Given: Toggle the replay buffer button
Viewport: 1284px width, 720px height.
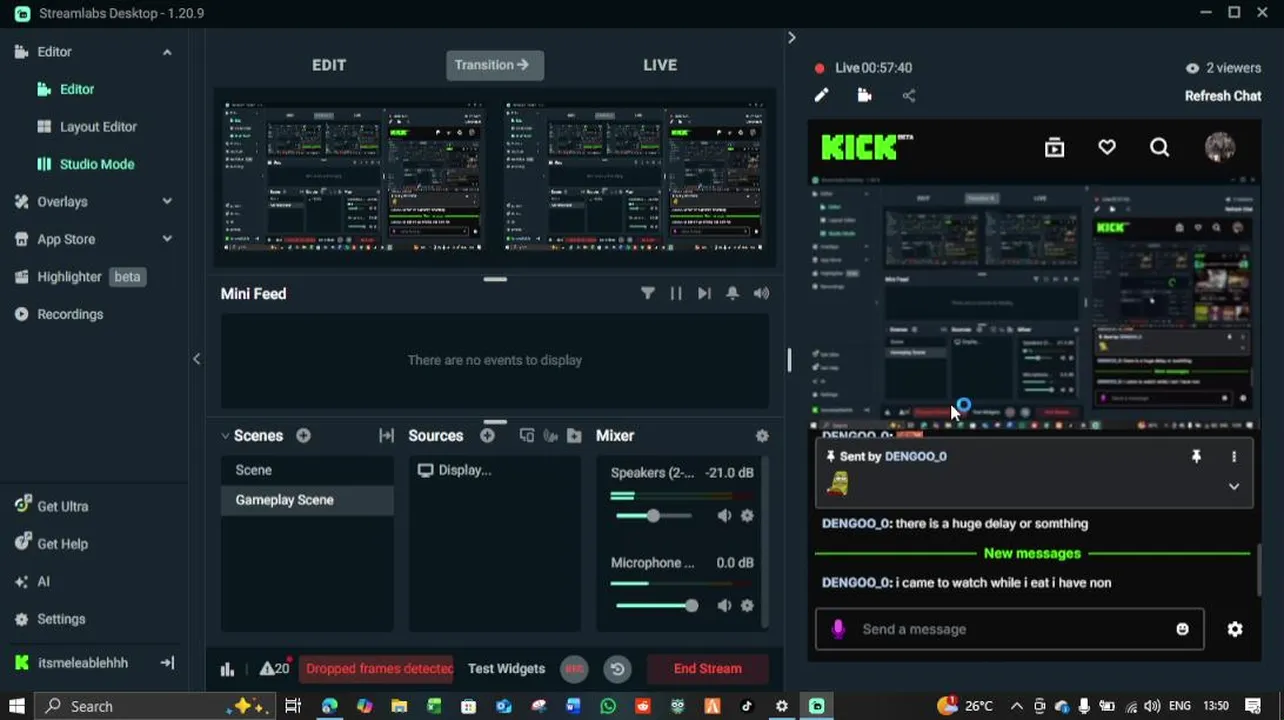Looking at the screenshot, I should pyautogui.click(x=617, y=669).
